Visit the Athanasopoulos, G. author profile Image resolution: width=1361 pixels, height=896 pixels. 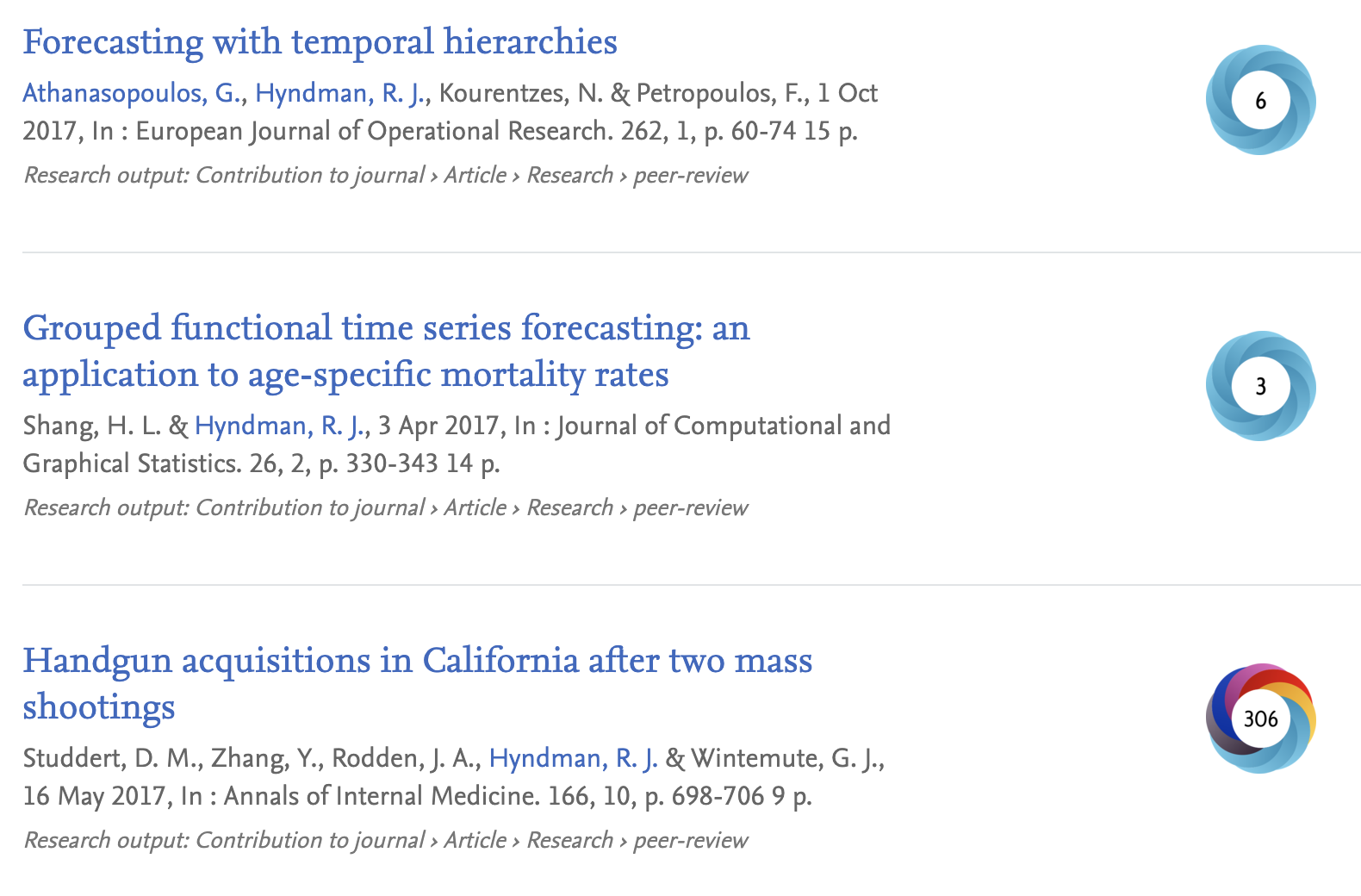coord(133,93)
